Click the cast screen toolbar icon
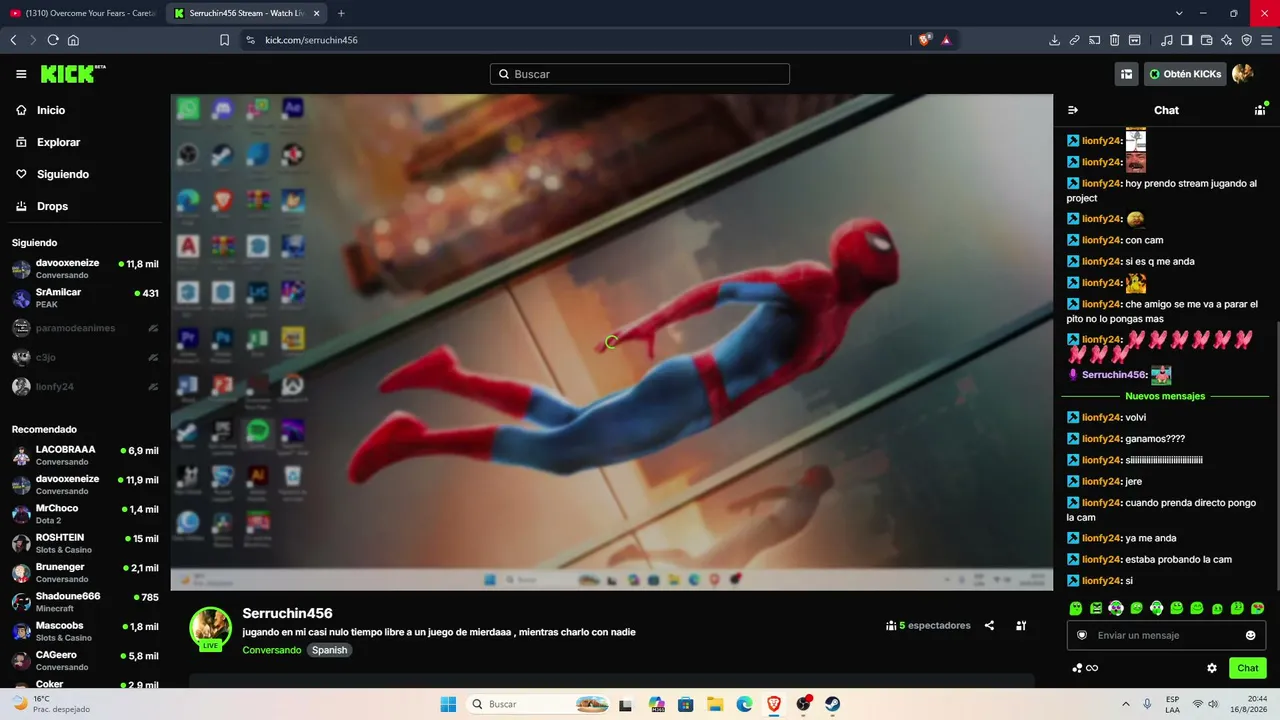The width and height of the screenshot is (1280, 720). (x=1094, y=40)
